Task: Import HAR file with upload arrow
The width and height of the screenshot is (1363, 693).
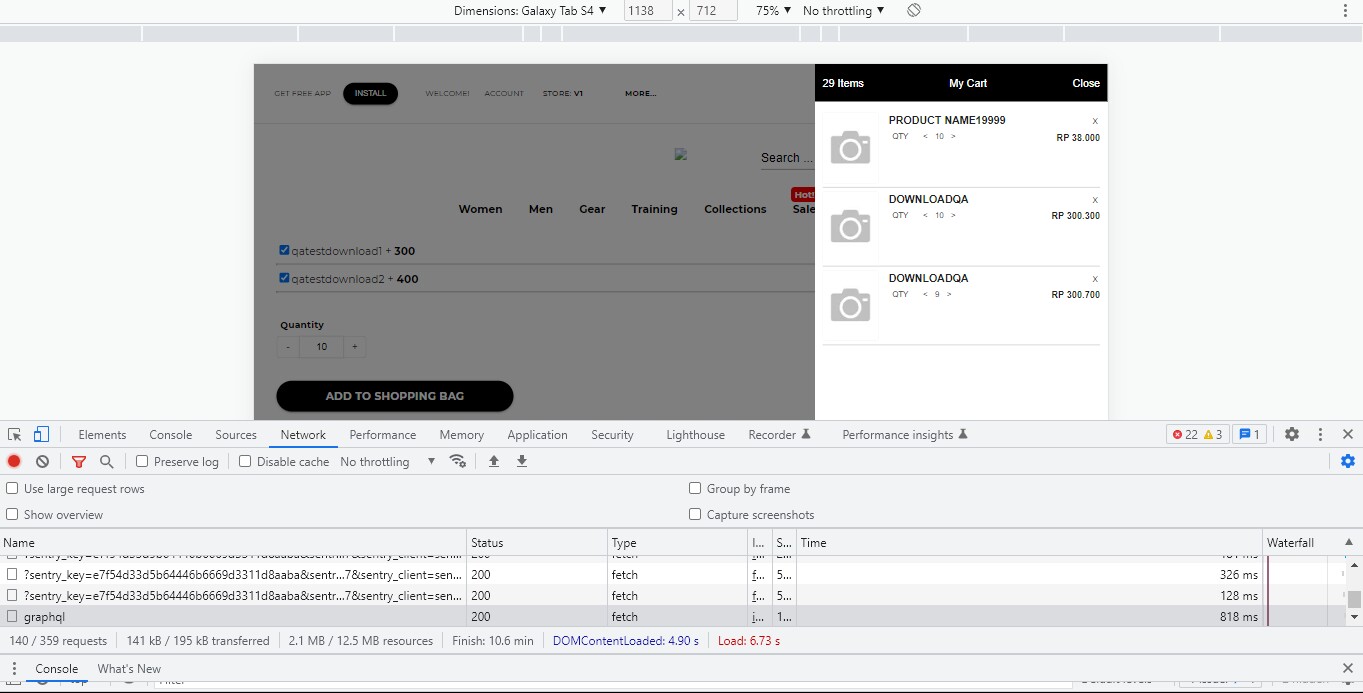Action: click(493, 461)
